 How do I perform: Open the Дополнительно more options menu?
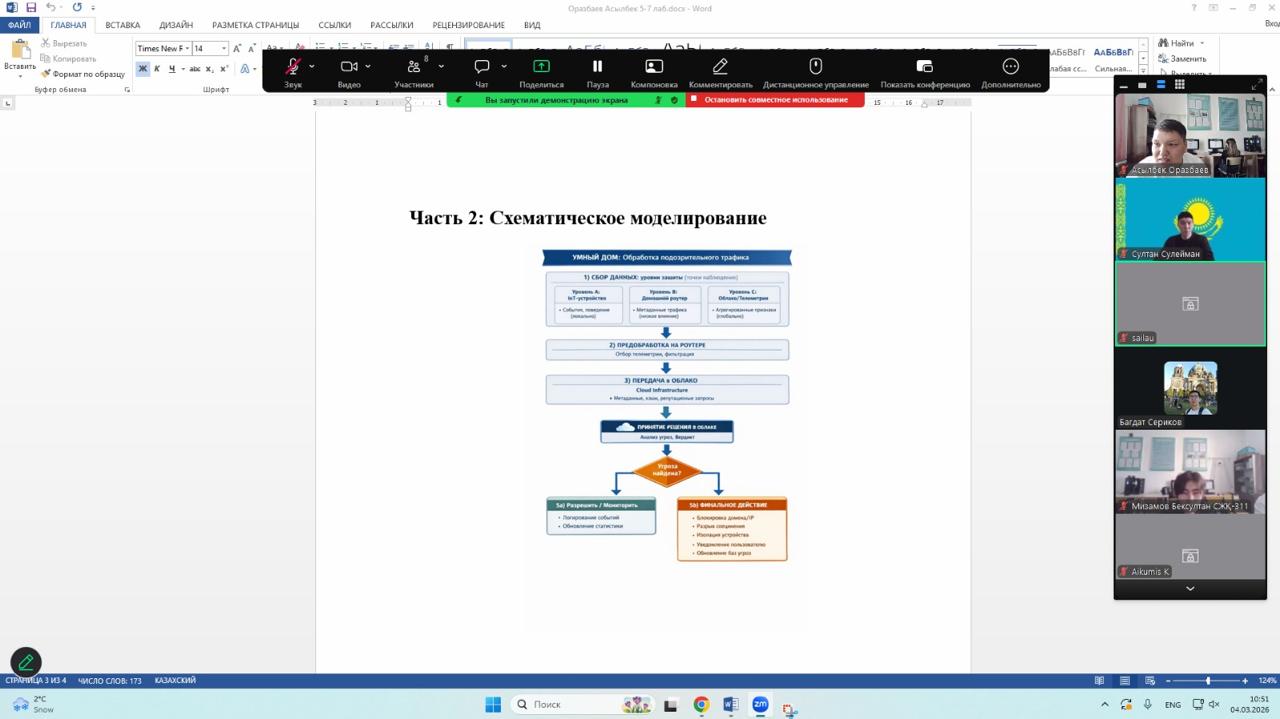(1010, 67)
